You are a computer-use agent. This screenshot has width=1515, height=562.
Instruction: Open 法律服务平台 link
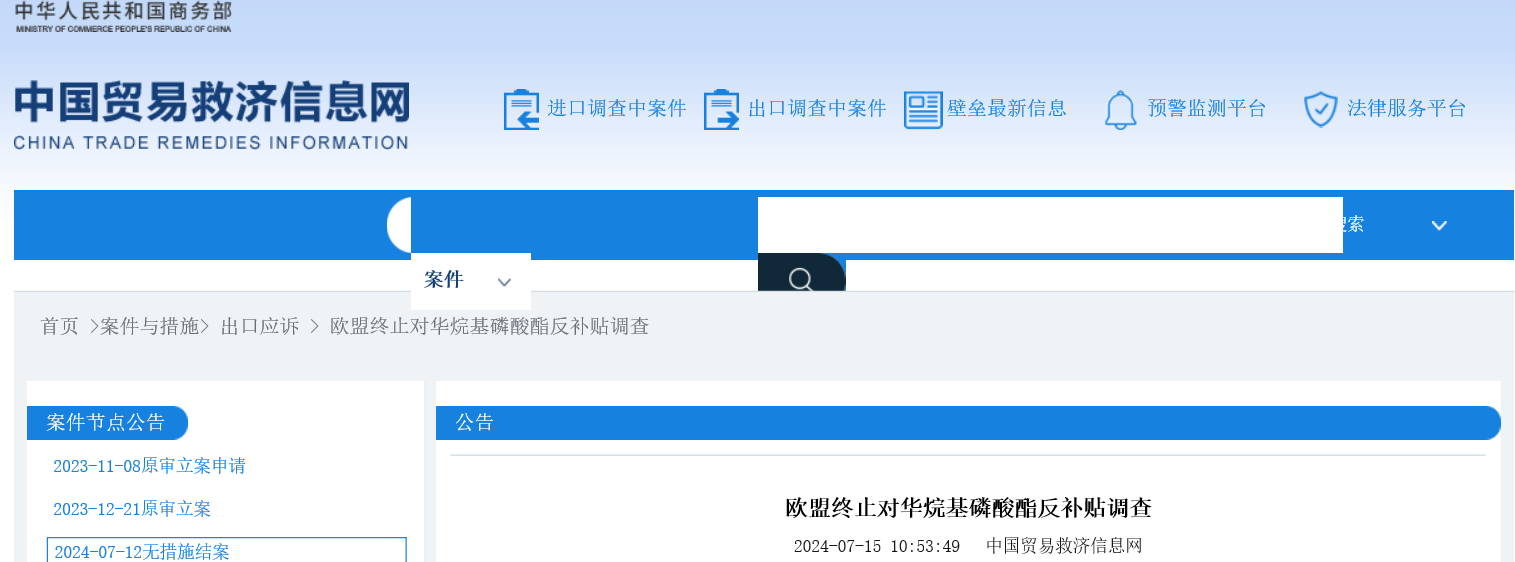point(1407,109)
